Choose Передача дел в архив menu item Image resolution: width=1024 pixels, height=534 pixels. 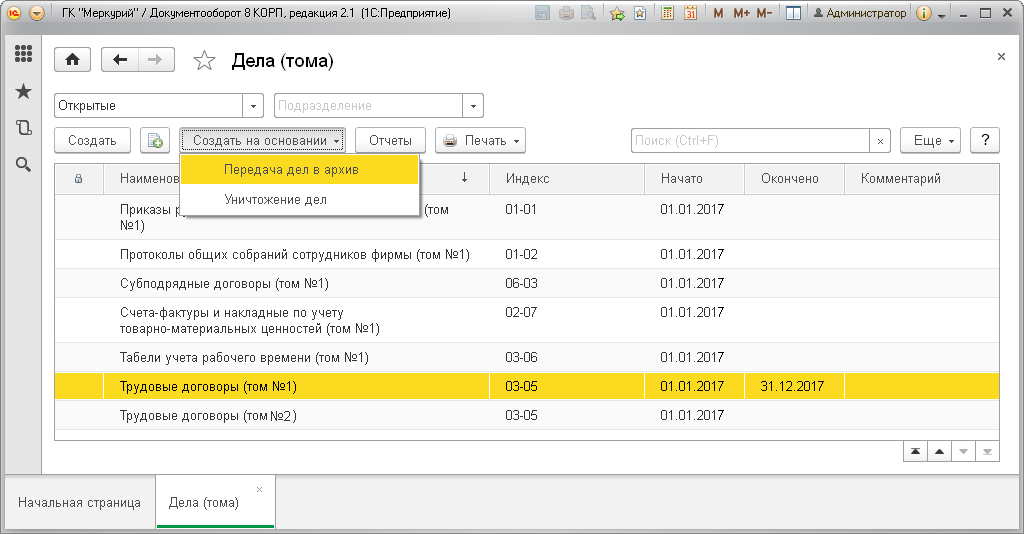300,170
